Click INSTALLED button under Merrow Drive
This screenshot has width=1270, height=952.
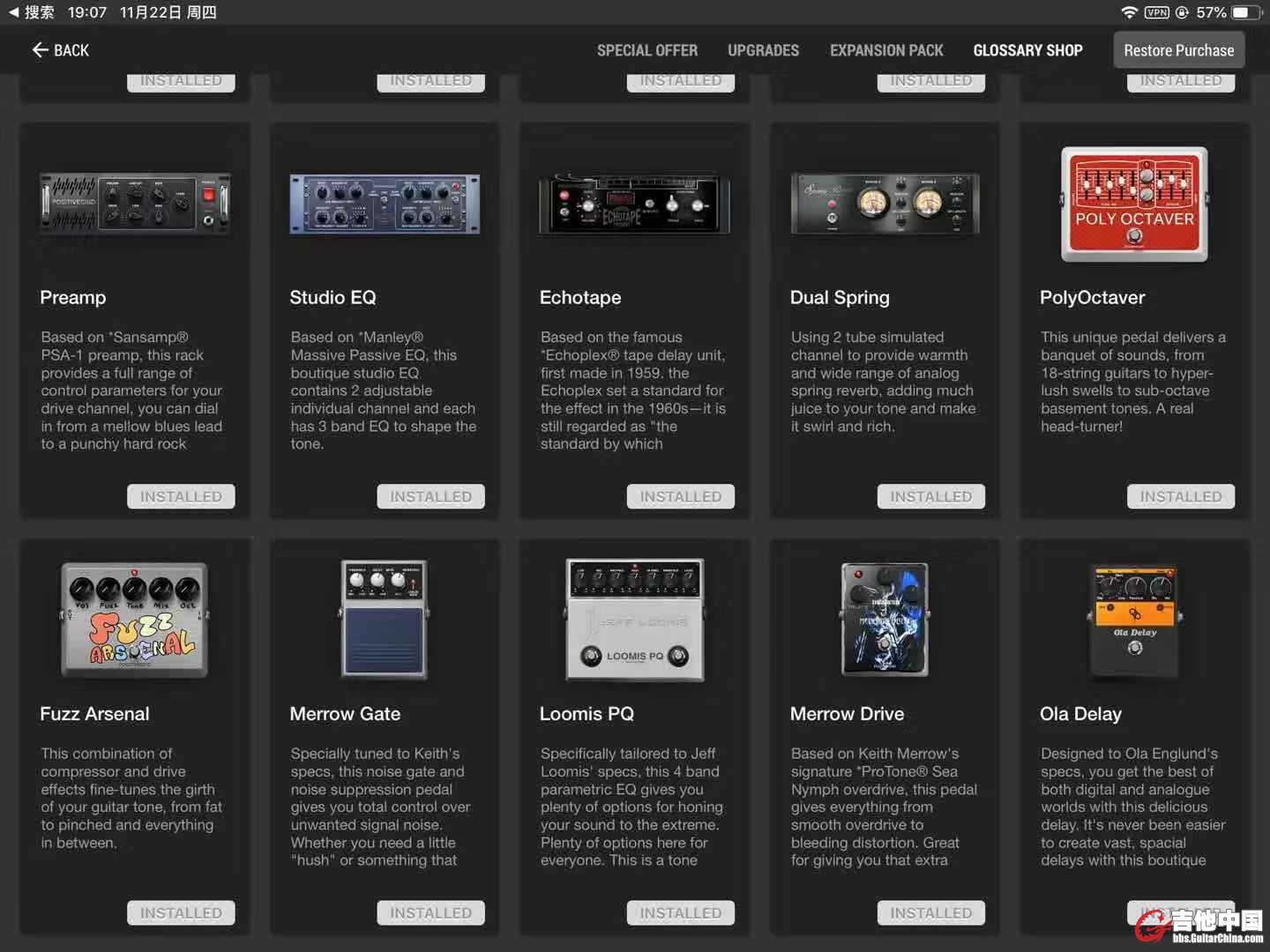pos(930,912)
